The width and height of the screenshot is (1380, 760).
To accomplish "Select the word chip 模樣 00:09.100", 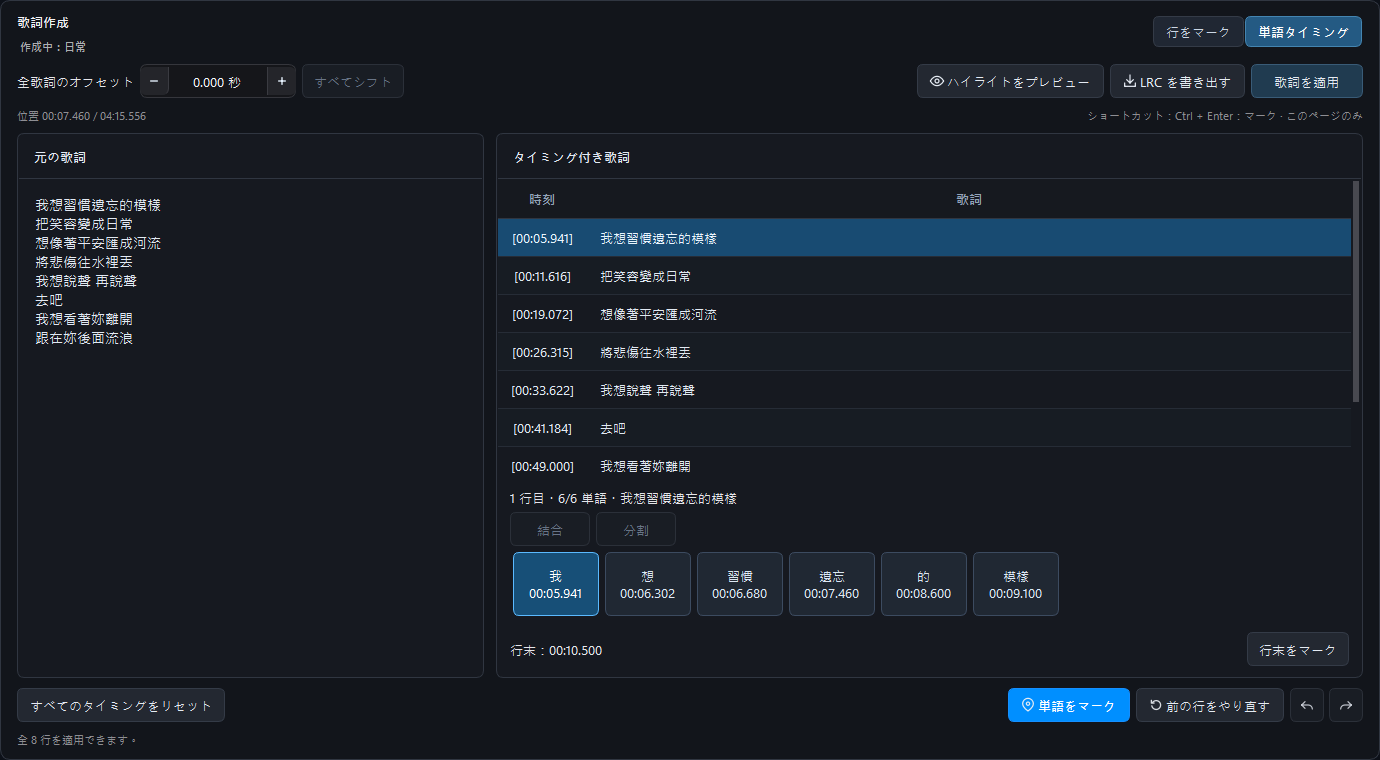I will click(x=1016, y=584).
